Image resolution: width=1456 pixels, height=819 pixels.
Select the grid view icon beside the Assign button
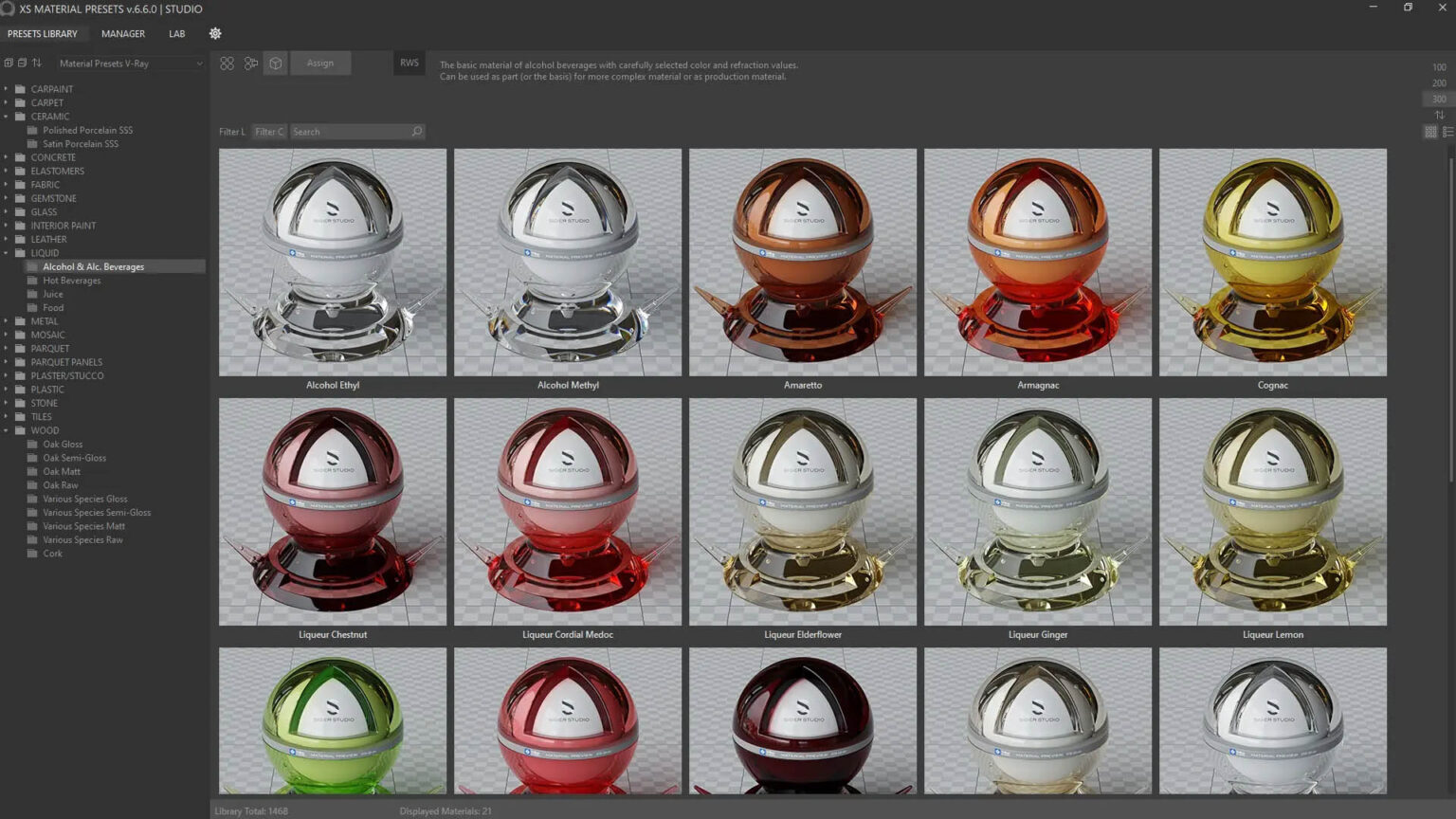[227, 63]
